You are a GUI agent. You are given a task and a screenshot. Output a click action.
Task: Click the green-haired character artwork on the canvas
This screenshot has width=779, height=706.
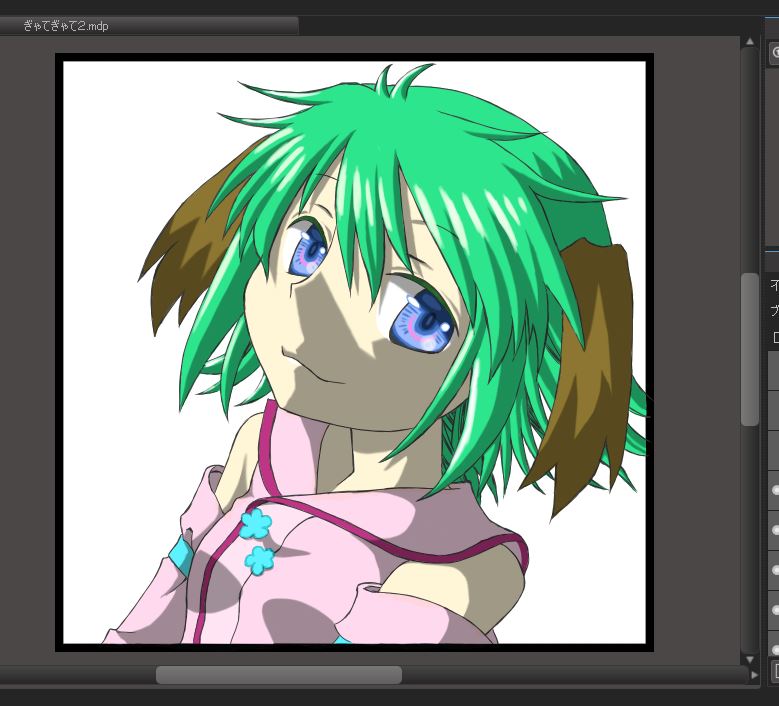click(x=354, y=352)
